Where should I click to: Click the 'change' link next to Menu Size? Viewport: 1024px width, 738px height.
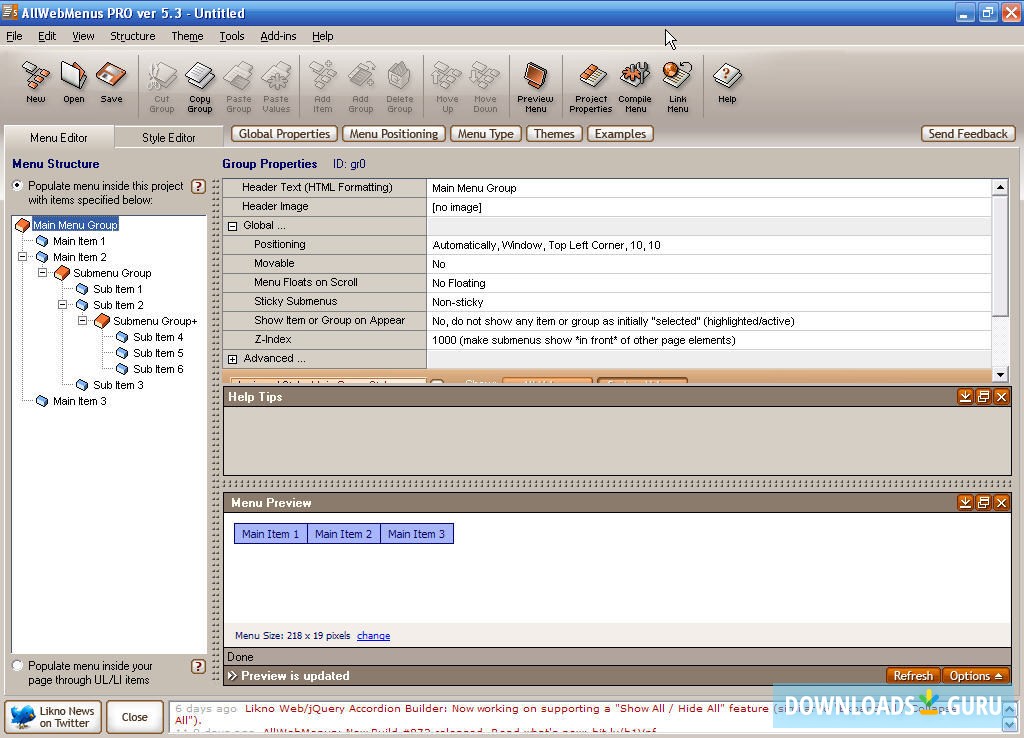coord(373,635)
